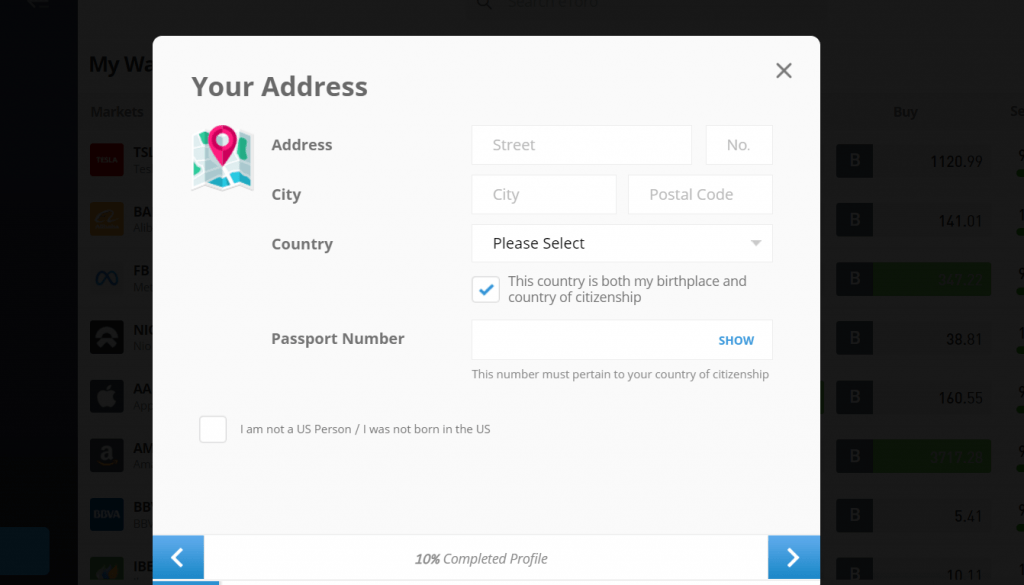Image resolution: width=1024 pixels, height=585 pixels.
Task: Click the NIO logo in markets list
Action: [107, 337]
